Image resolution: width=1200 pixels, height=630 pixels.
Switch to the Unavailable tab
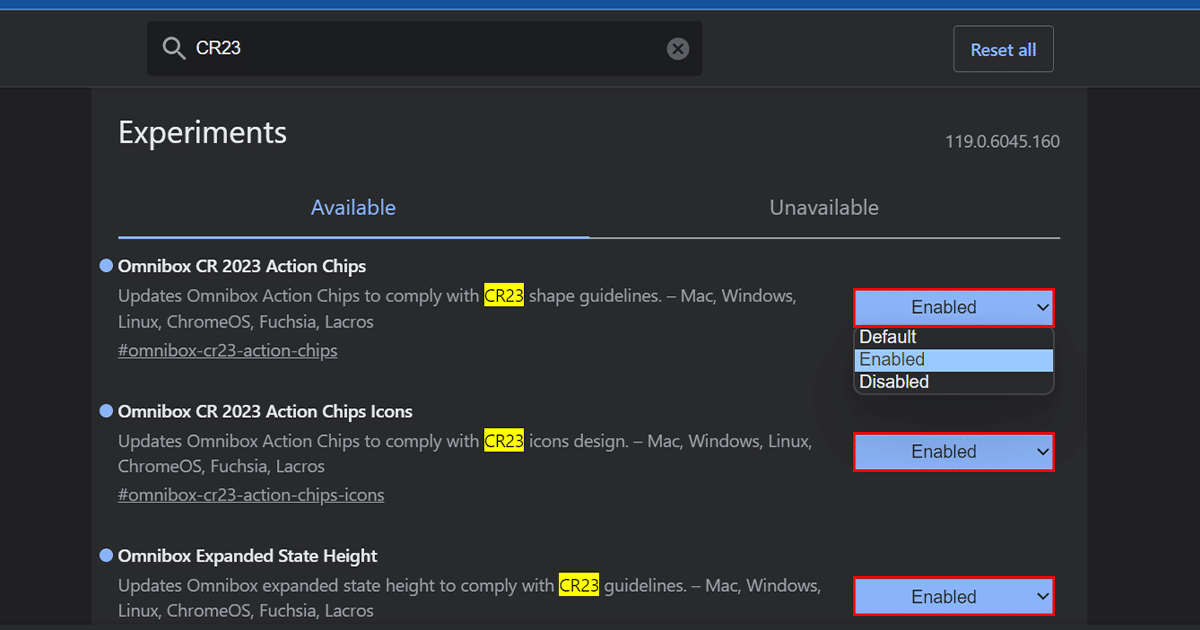tap(823, 207)
